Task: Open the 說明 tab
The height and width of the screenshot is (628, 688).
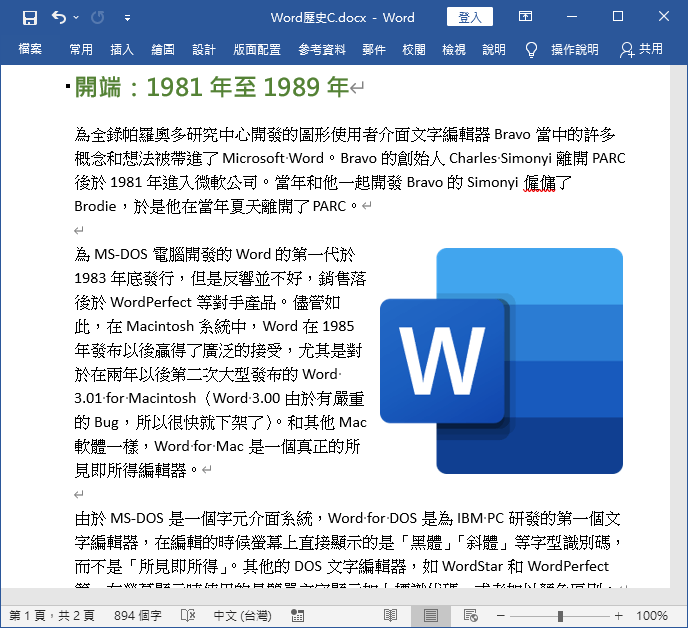Action: (x=494, y=49)
